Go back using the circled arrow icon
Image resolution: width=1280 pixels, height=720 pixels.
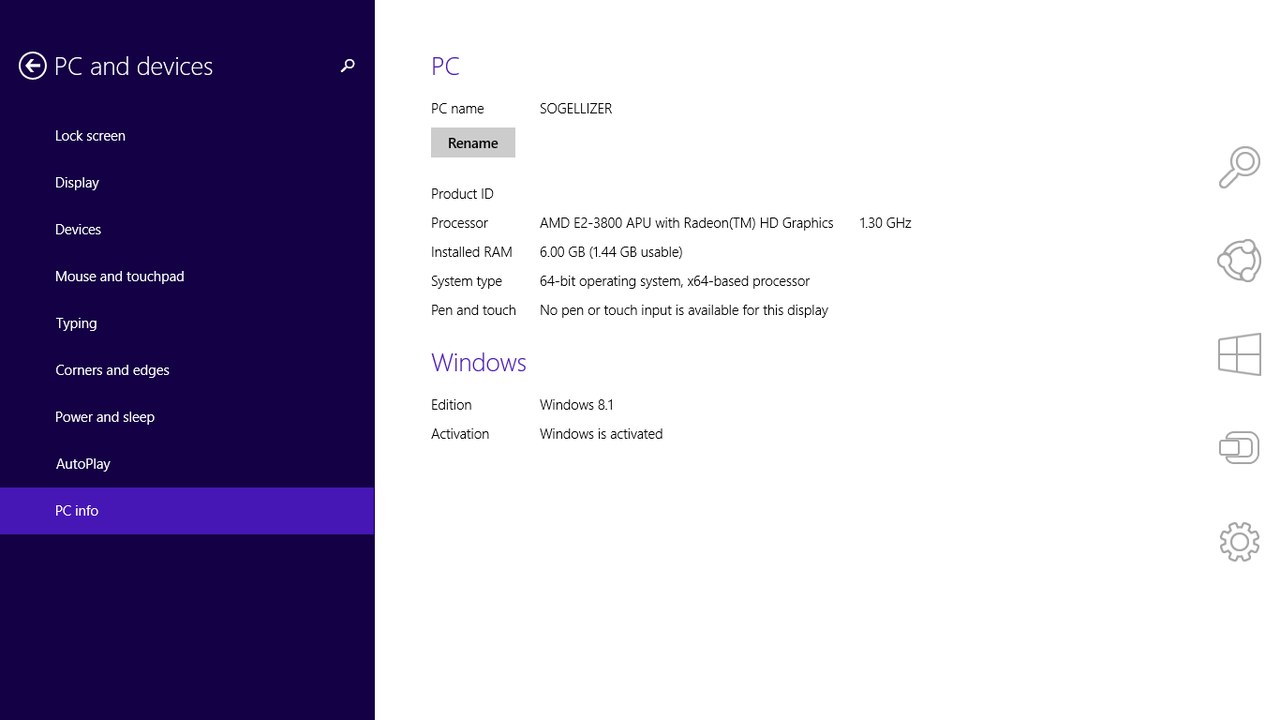33,66
